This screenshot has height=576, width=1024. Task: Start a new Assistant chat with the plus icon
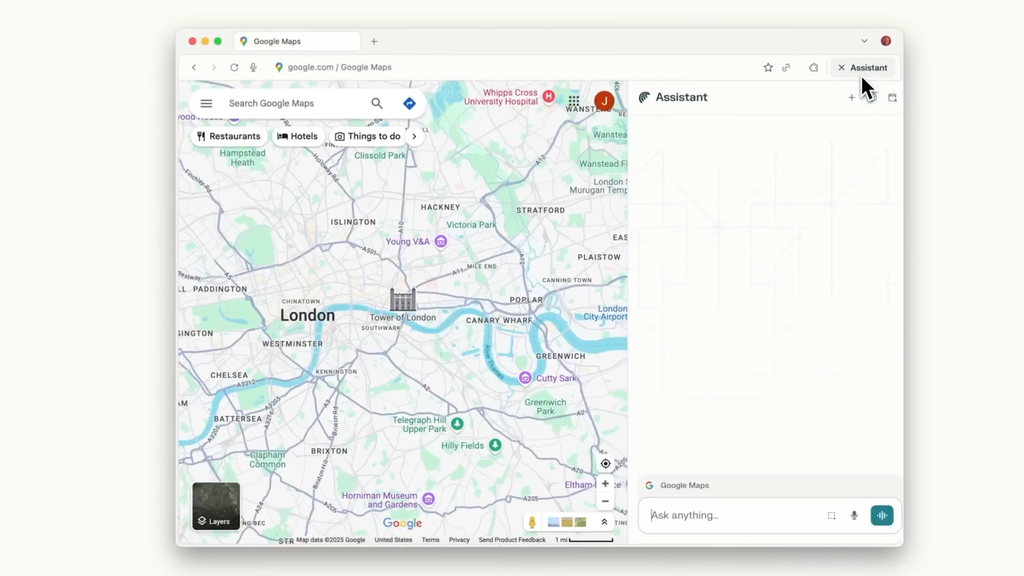click(852, 97)
